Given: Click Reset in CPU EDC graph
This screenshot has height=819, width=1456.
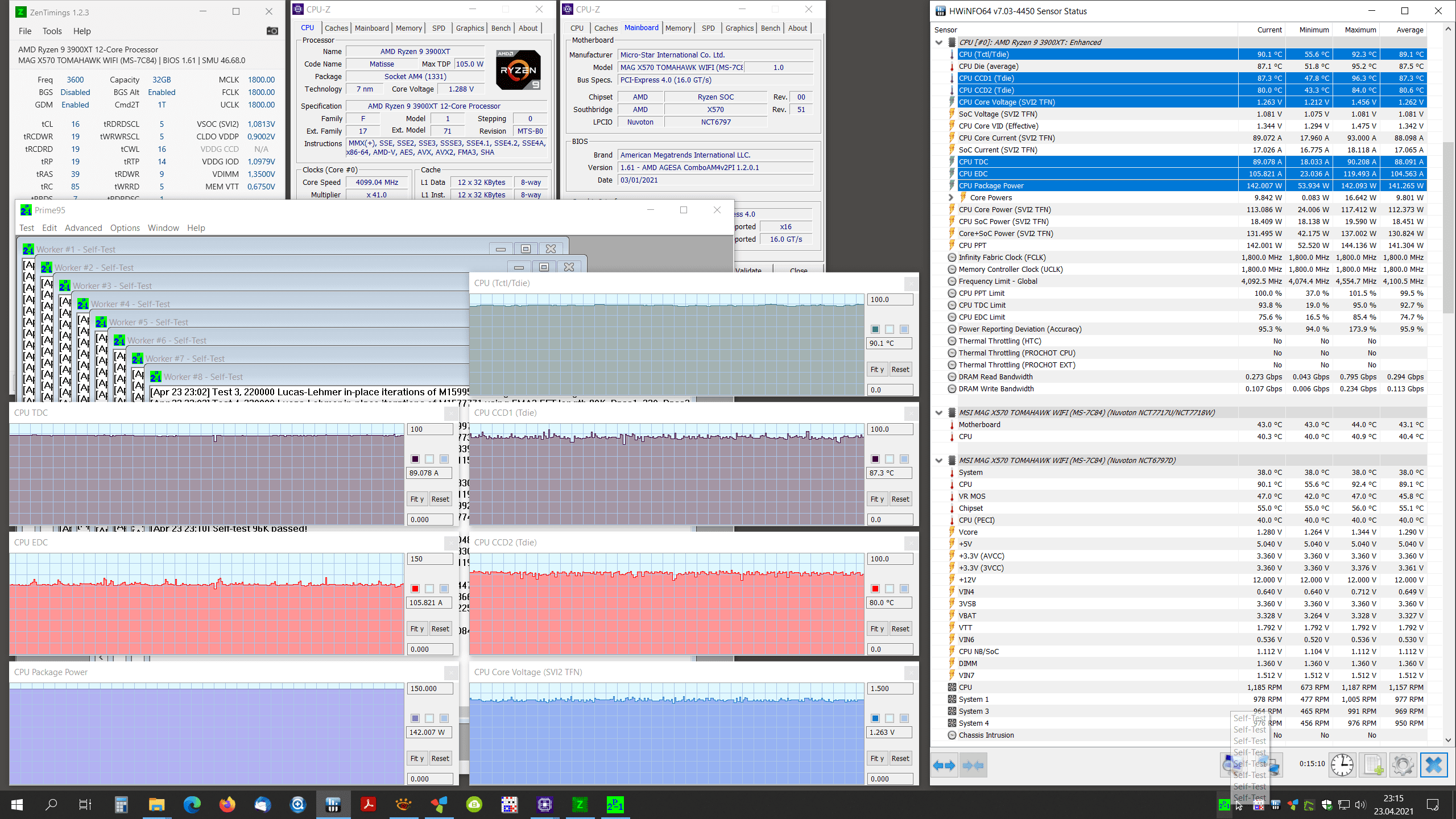Looking at the screenshot, I should [x=440, y=628].
